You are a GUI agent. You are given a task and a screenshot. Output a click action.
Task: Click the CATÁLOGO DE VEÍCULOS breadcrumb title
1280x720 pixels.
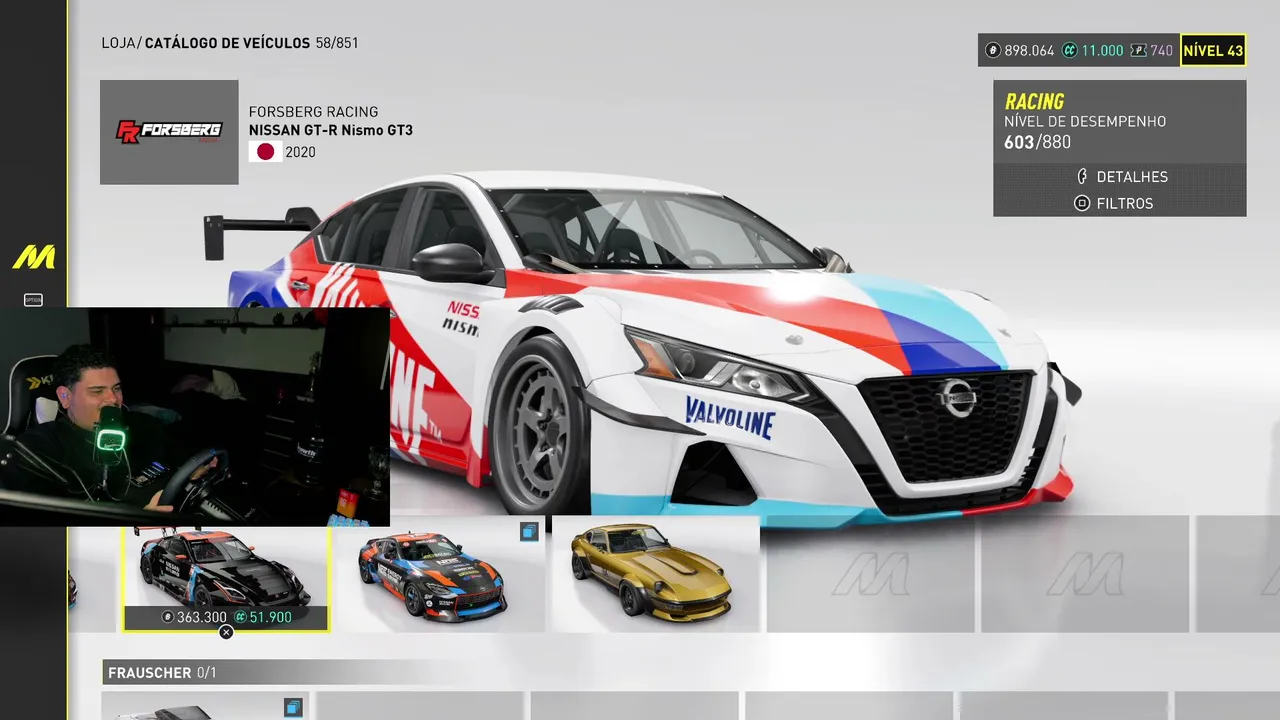coord(226,43)
